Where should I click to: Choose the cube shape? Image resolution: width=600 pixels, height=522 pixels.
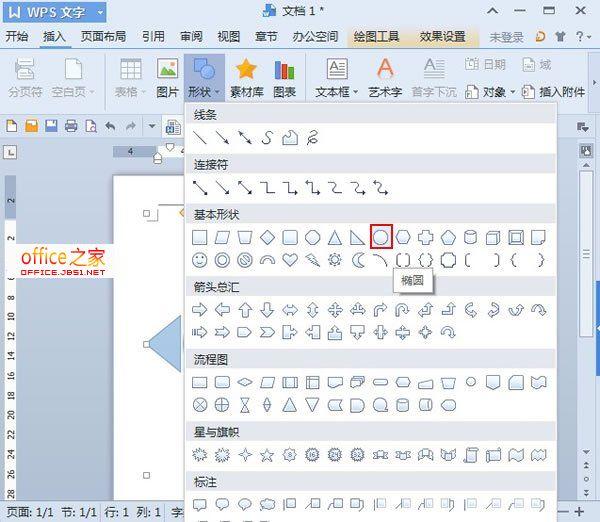coord(493,238)
